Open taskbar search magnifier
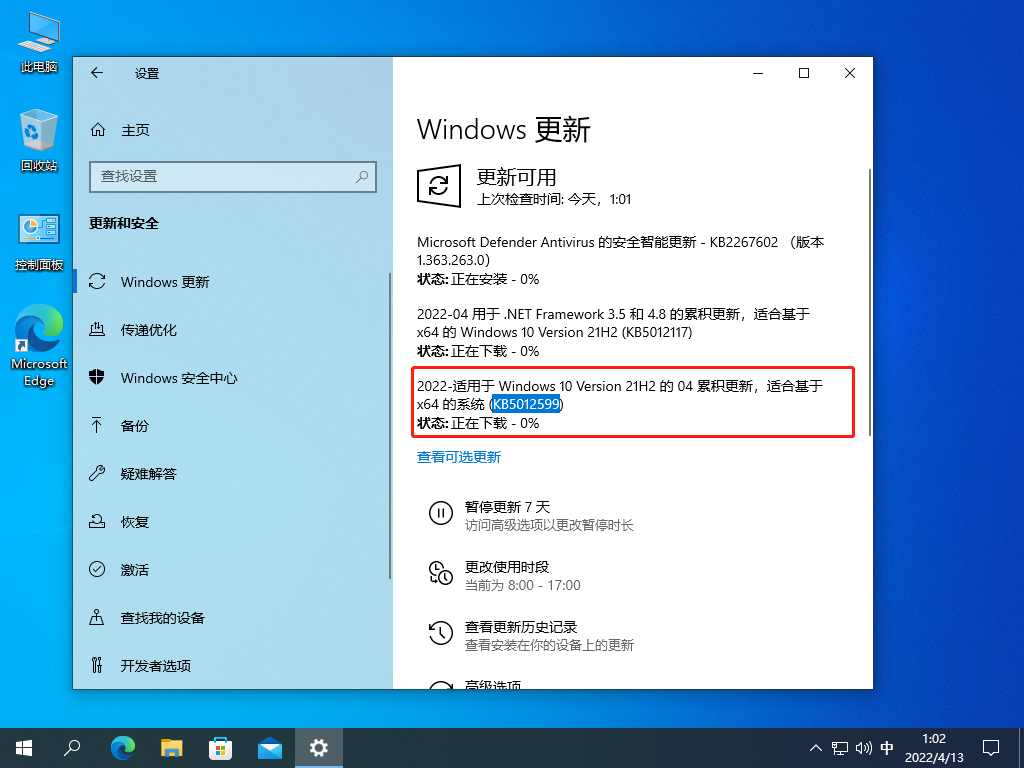 click(72, 748)
